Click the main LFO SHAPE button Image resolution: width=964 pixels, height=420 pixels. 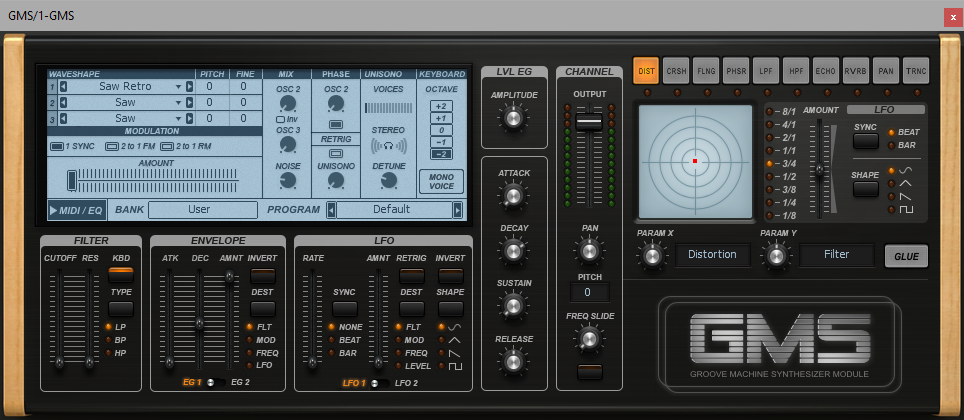tap(451, 309)
